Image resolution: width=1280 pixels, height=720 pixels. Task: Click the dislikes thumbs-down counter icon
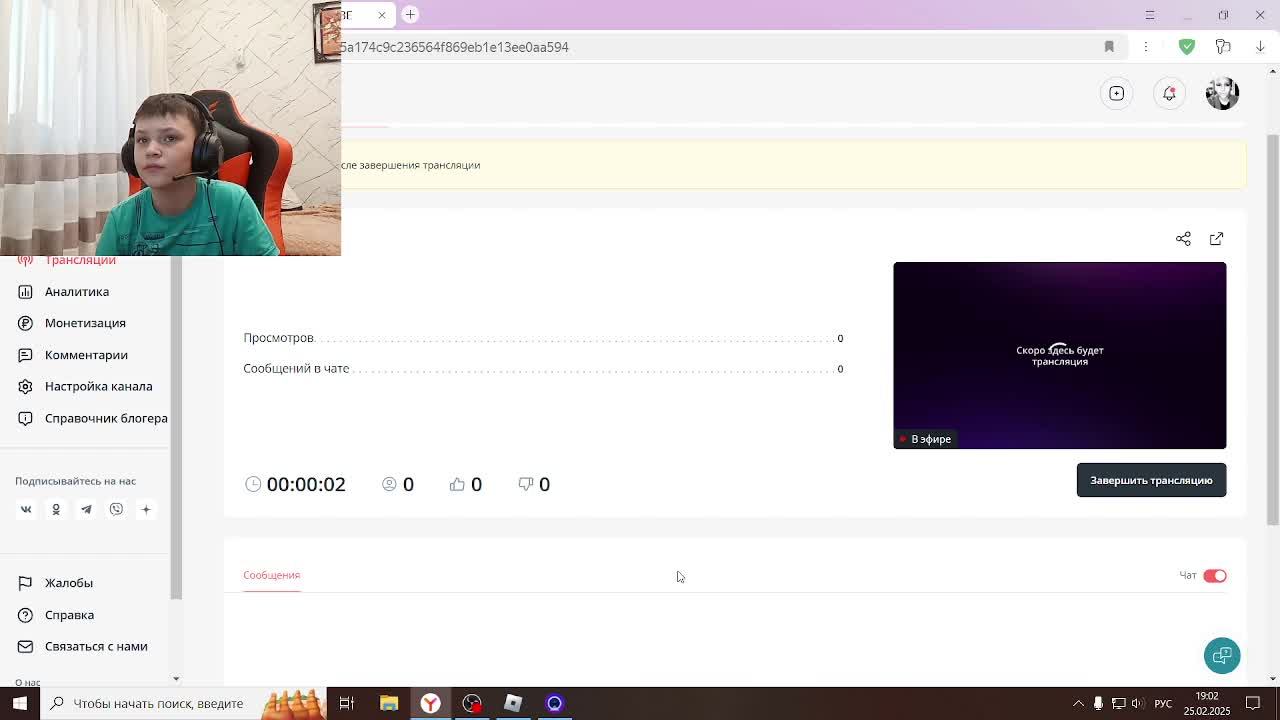tap(526, 484)
